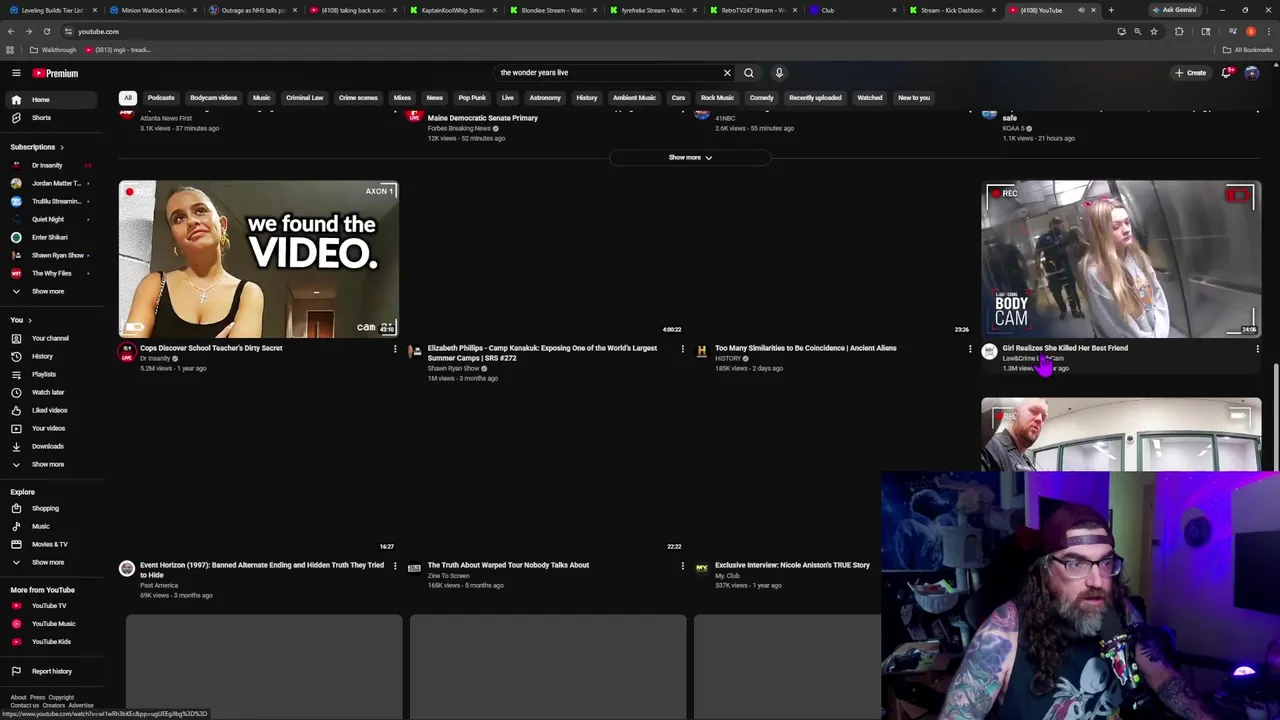Select the Ambient Music filter chip
This screenshot has height=720, width=1280.
[634, 98]
